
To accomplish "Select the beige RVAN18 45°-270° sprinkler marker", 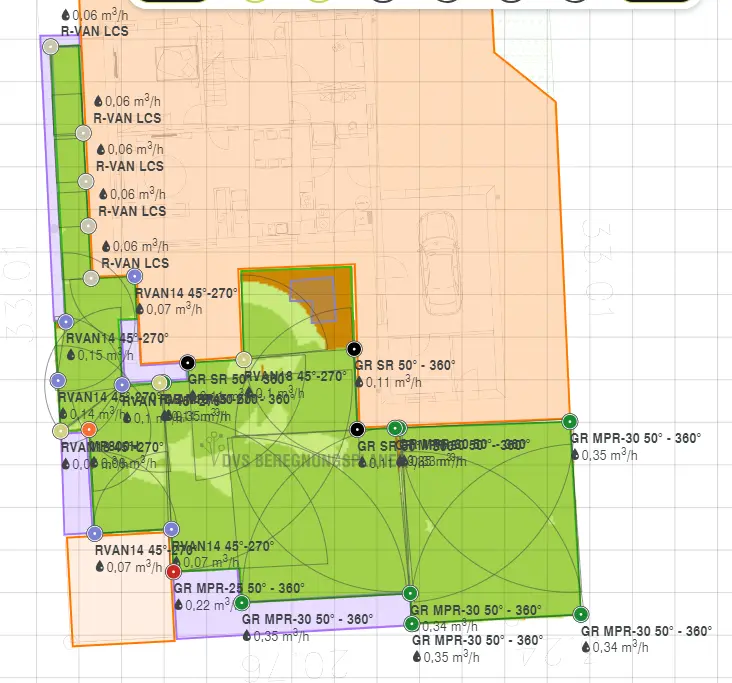I will pyautogui.click(x=244, y=359).
